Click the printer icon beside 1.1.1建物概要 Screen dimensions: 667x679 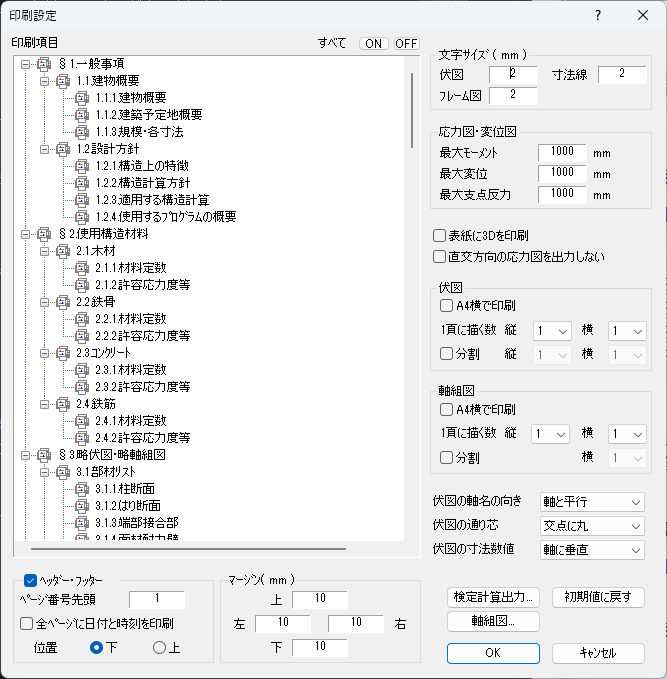82,98
